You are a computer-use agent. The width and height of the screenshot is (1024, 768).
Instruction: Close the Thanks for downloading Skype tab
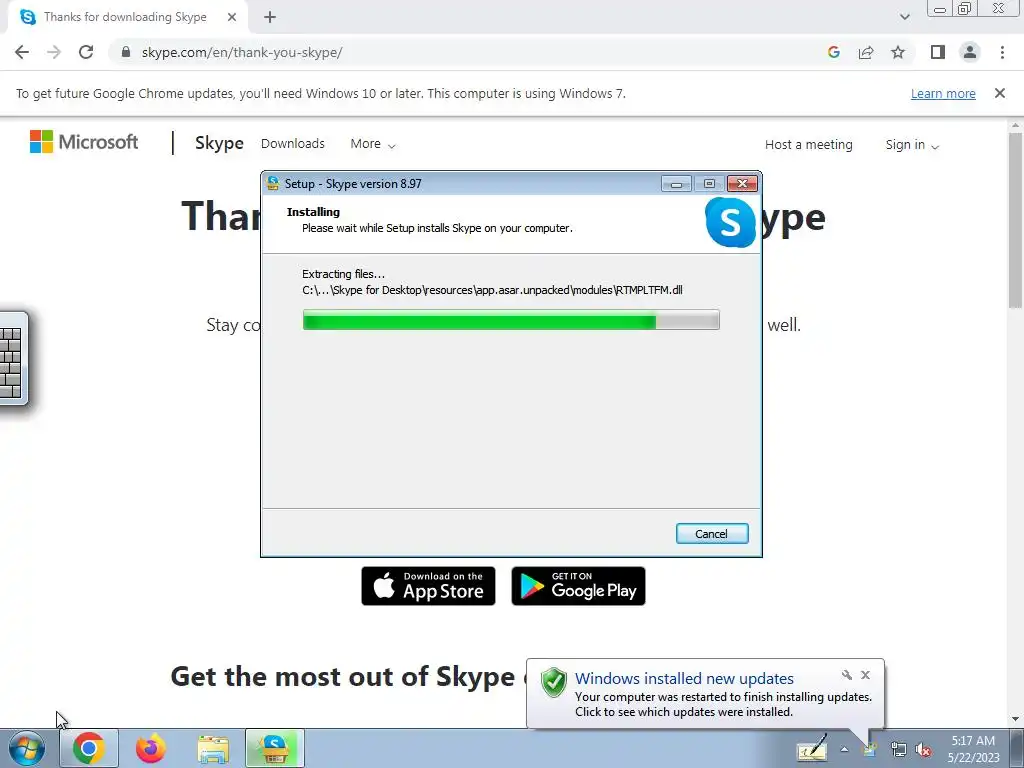[232, 17]
